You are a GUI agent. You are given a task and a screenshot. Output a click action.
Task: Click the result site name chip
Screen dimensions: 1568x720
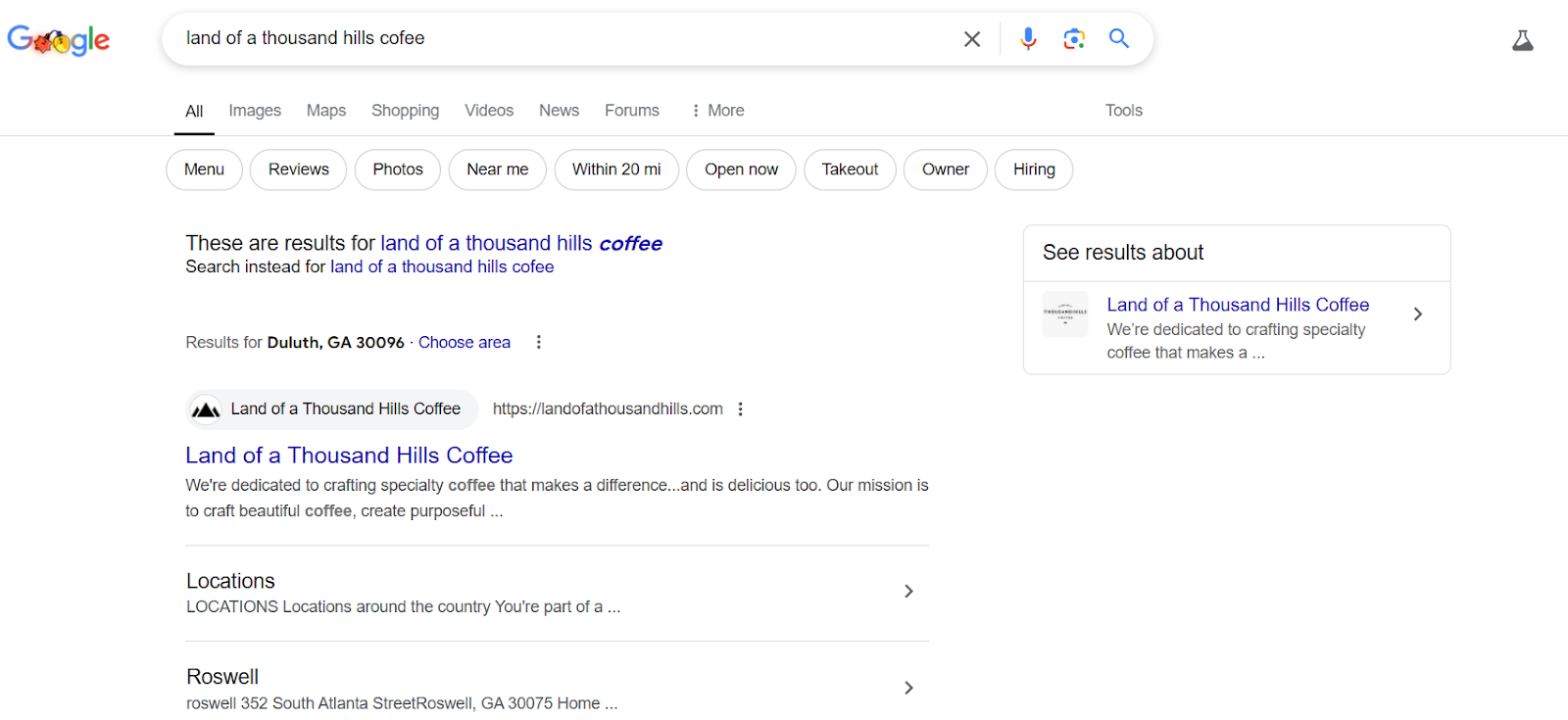click(332, 409)
